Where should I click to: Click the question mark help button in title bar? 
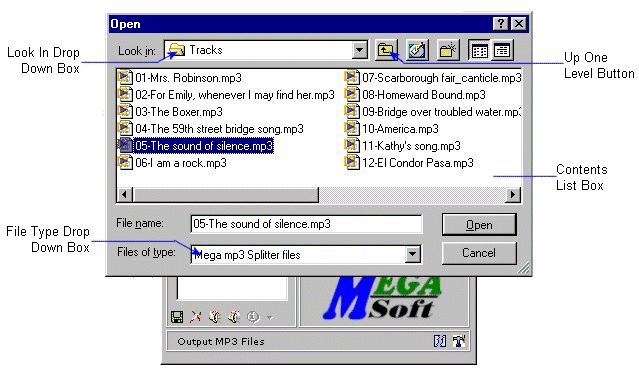pos(501,24)
